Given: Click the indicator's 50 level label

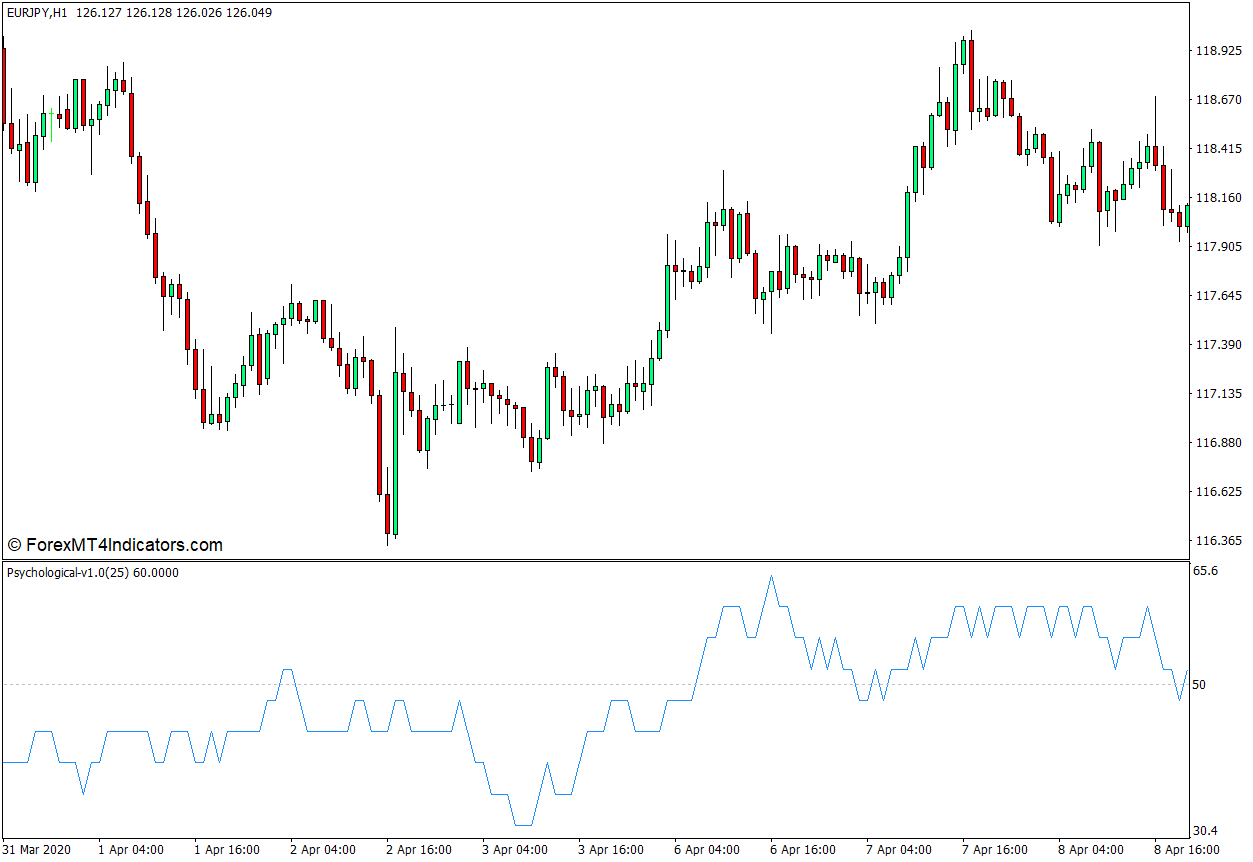Looking at the screenshot, I should pyautogui.click(x=1199, y=685).
